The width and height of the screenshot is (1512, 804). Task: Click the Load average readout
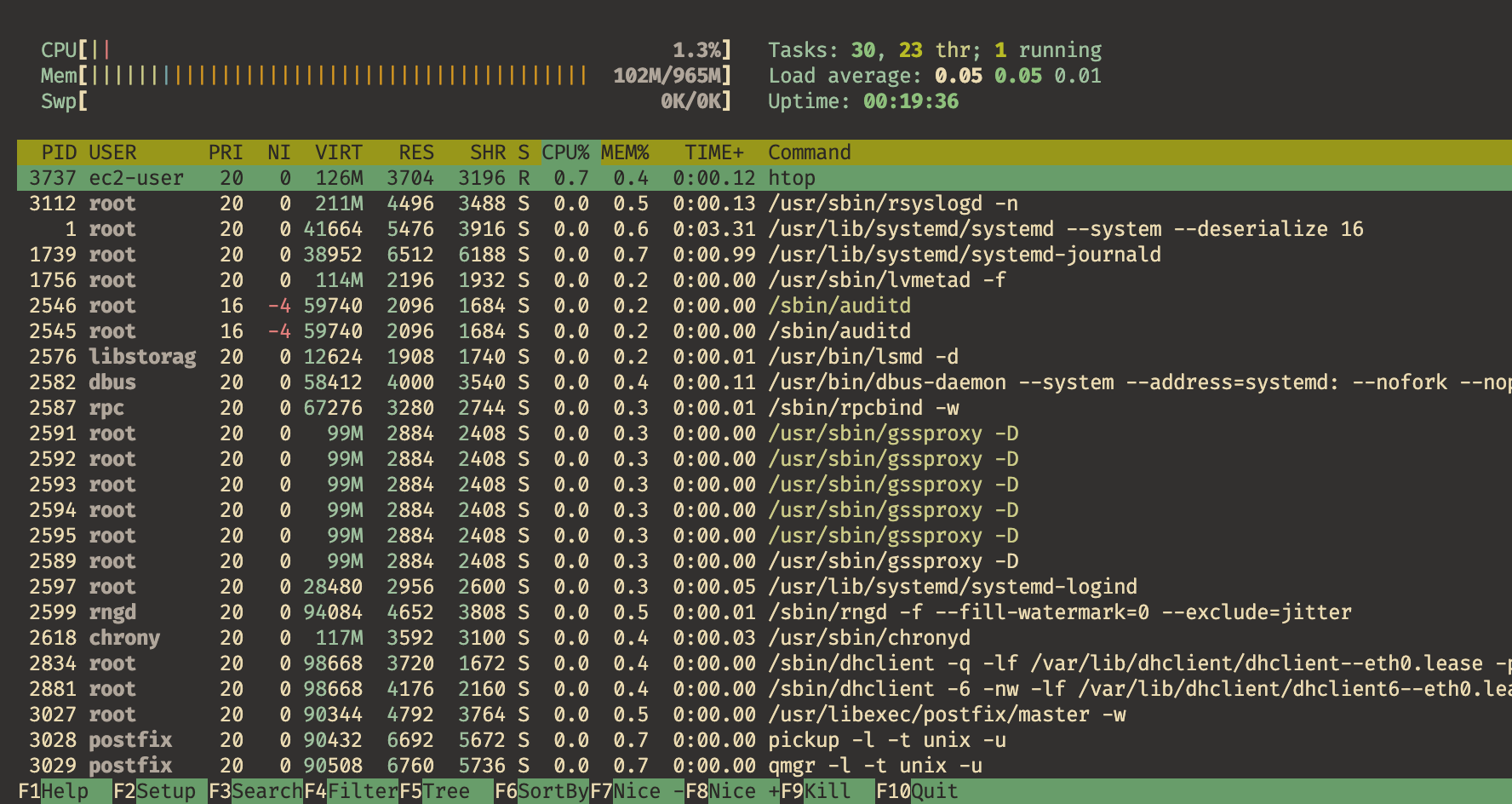tap(935, 76)
